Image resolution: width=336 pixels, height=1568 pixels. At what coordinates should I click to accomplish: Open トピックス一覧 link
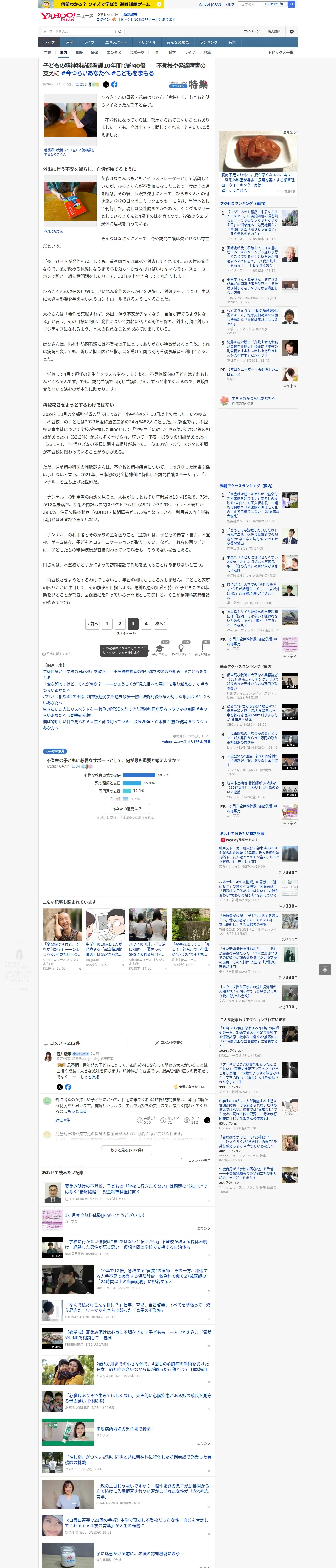[x=281, y=52]
